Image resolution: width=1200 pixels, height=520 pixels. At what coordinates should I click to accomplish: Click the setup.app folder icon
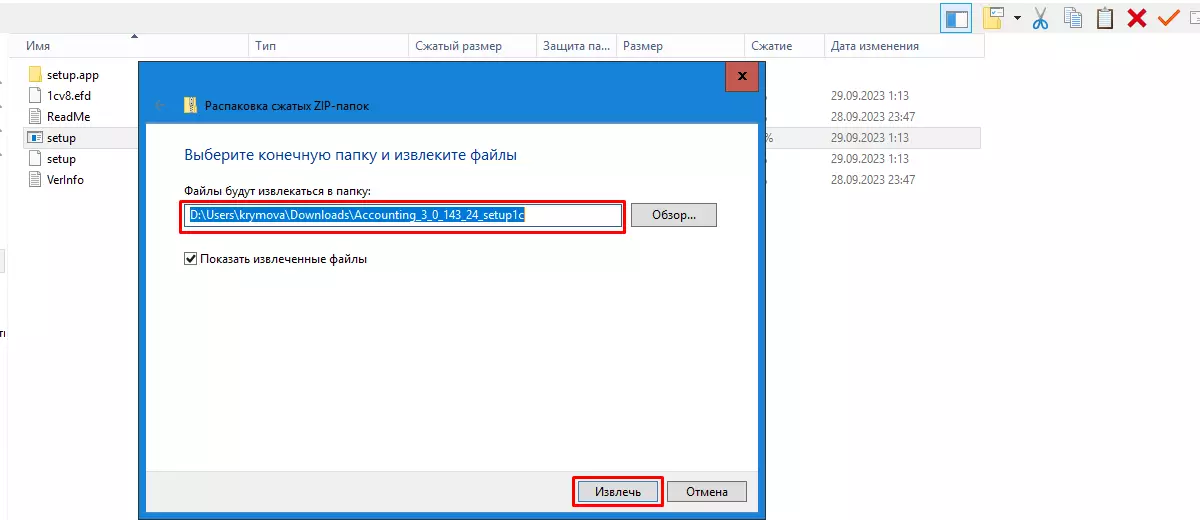[x=35, y=75]
